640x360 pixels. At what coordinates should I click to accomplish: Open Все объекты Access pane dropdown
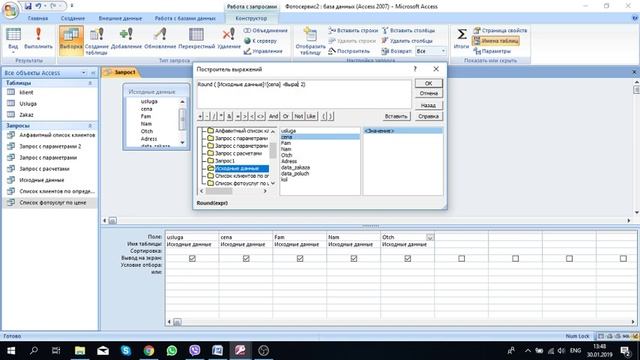[84, 73]
